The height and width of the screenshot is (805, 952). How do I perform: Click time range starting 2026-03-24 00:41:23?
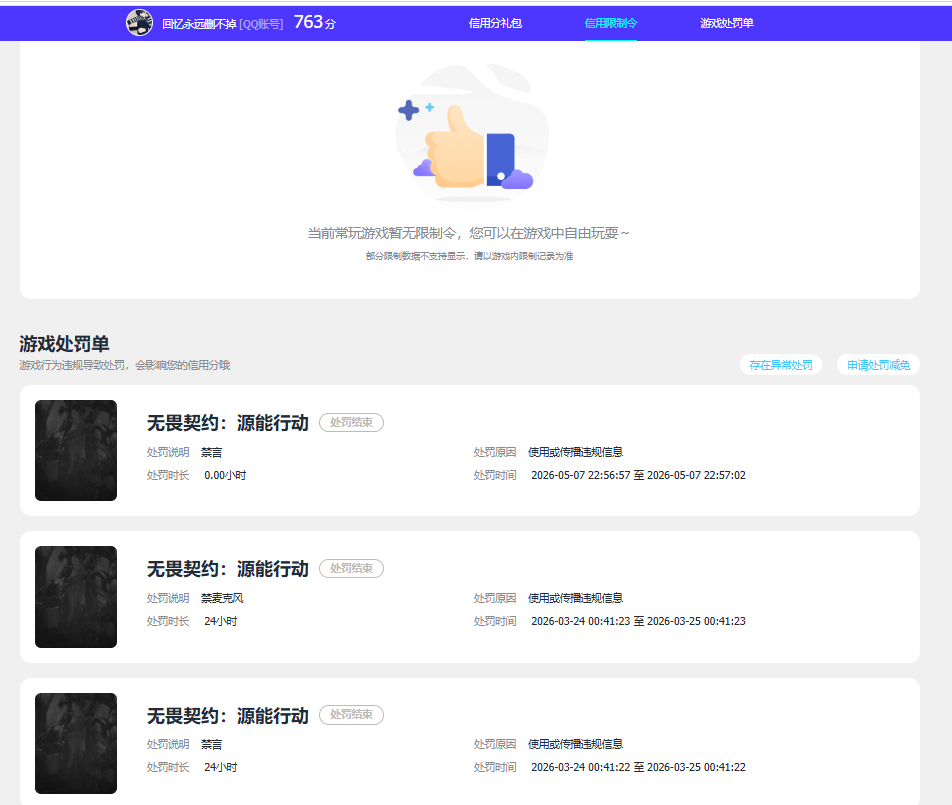(x=638, y=621)
